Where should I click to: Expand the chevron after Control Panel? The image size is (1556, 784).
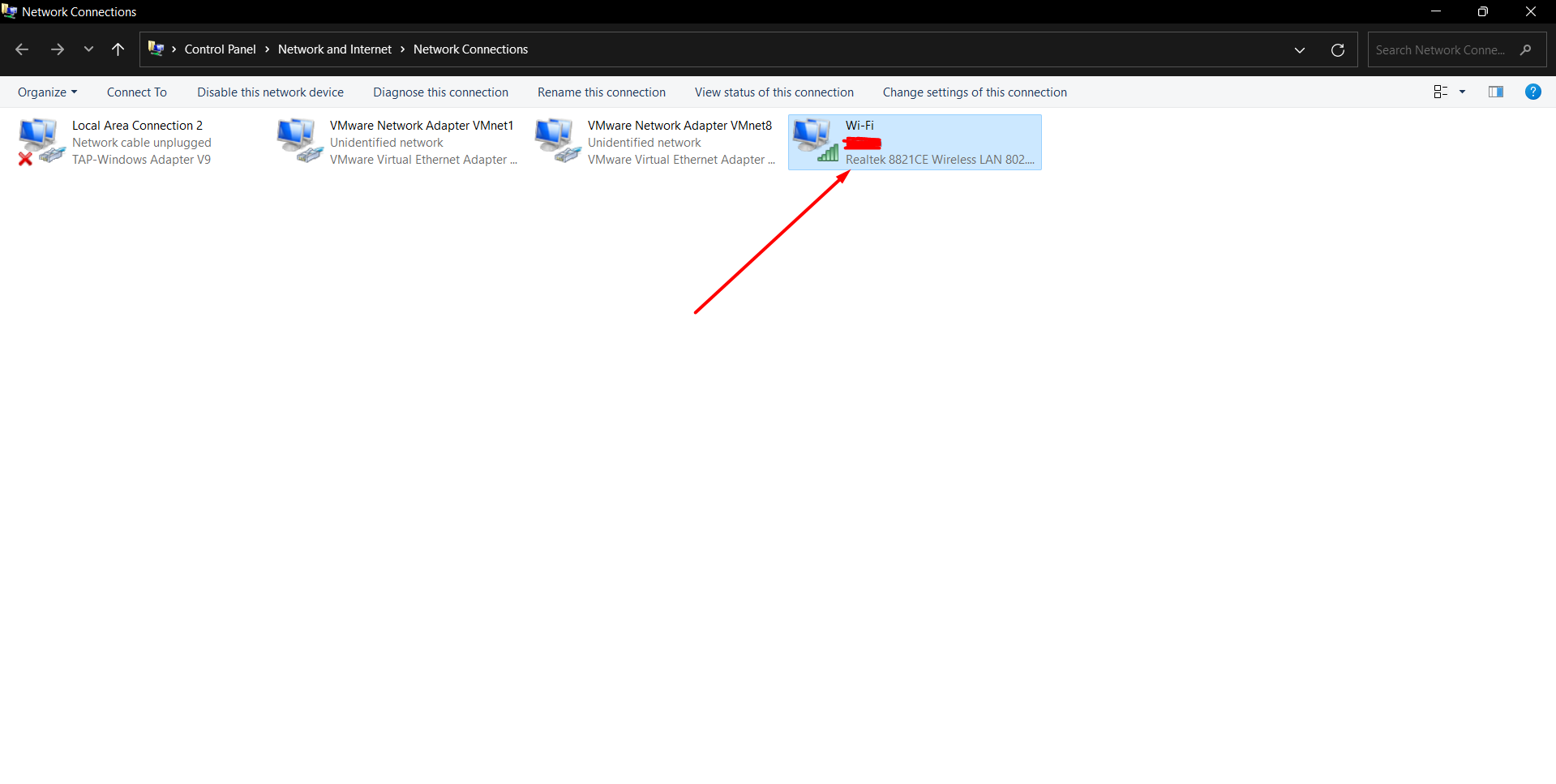tap(267, 49)
